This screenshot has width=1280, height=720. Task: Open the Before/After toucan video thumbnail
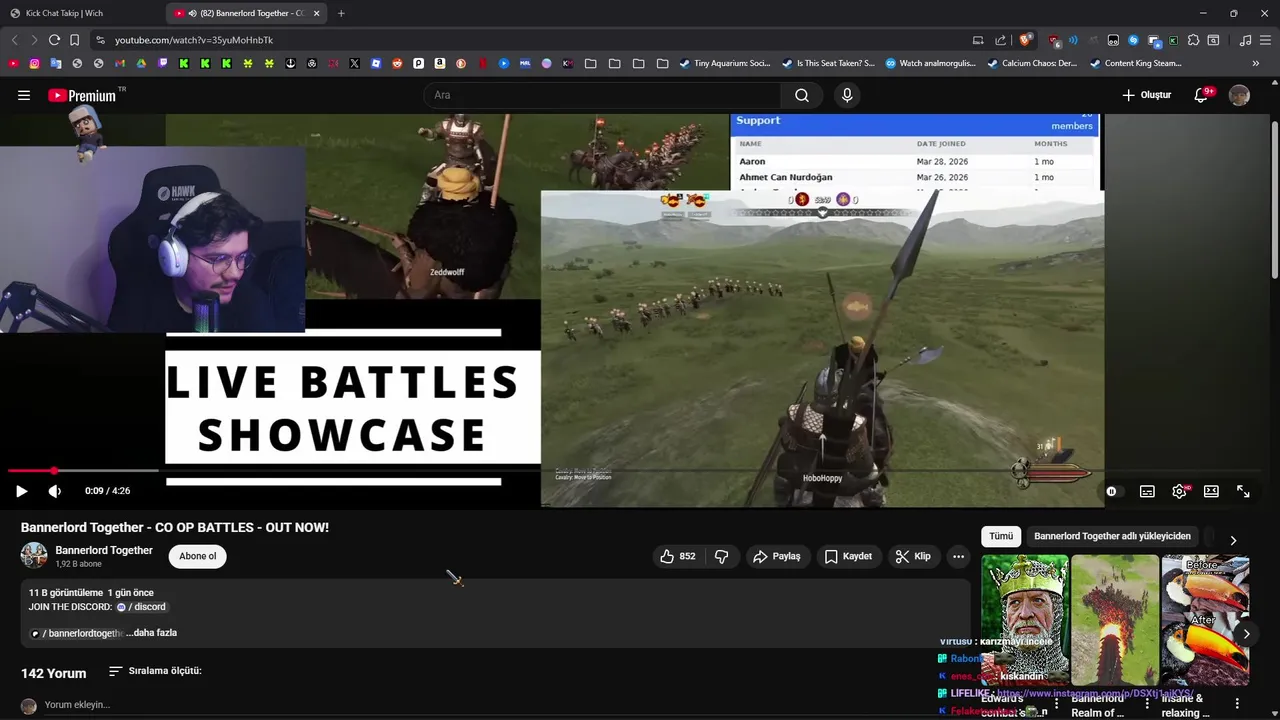[1205, 620]
